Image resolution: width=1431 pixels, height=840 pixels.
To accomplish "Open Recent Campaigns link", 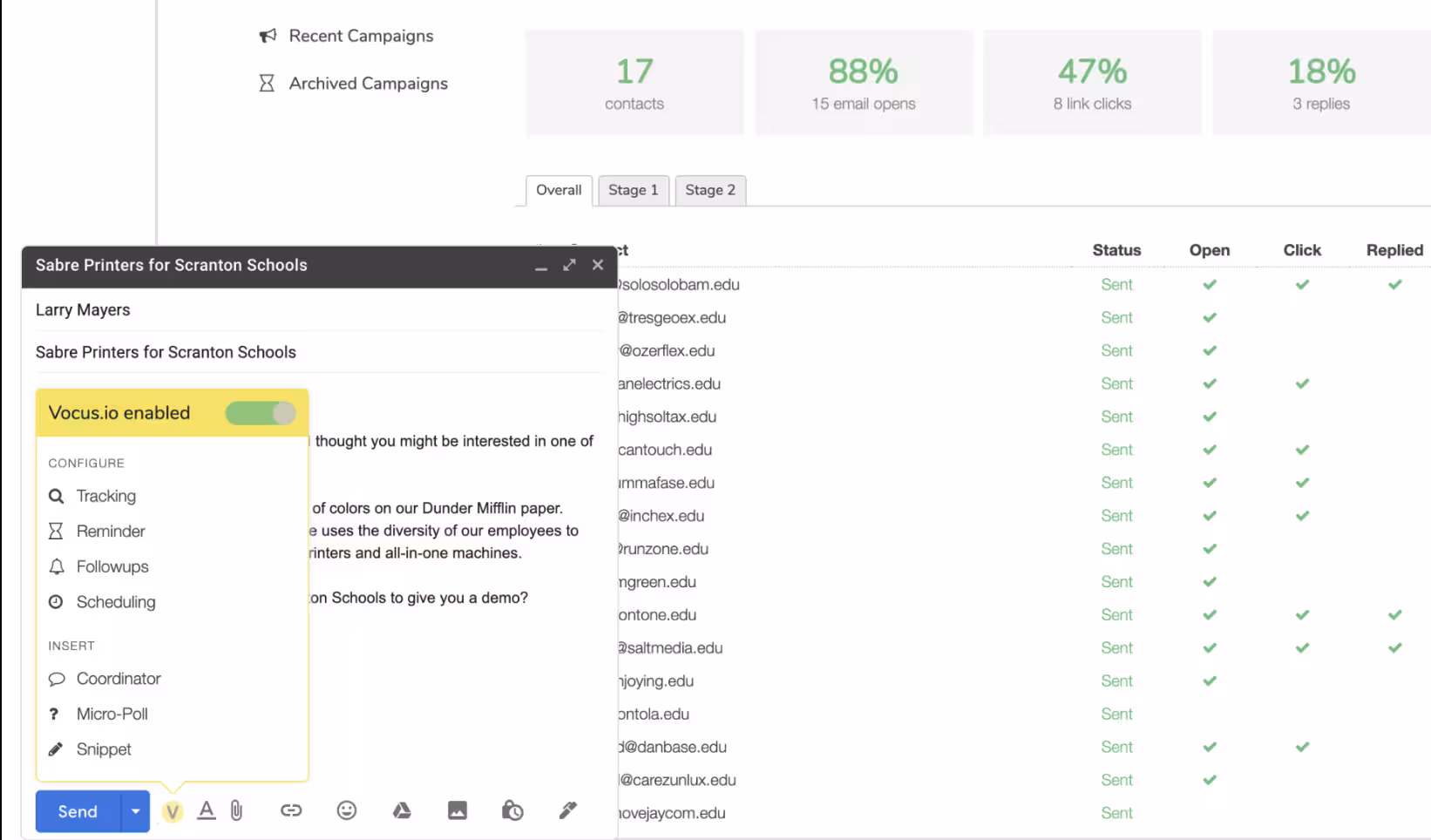I will coord(361,36).
